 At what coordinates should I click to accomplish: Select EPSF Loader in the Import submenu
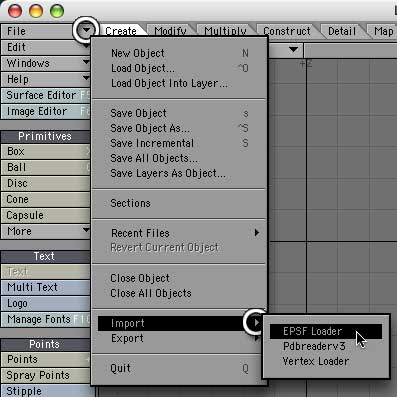326,331
